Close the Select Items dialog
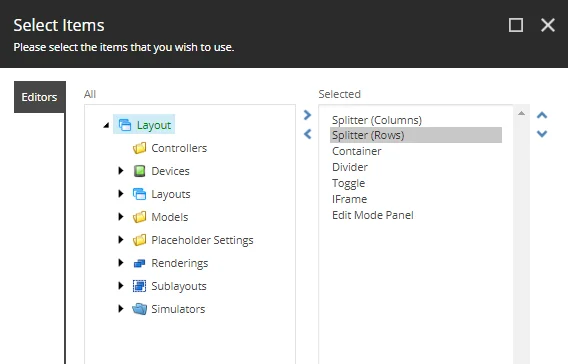Image resolution: width=568 pixels, height=364 pixels. click(548, 25)
